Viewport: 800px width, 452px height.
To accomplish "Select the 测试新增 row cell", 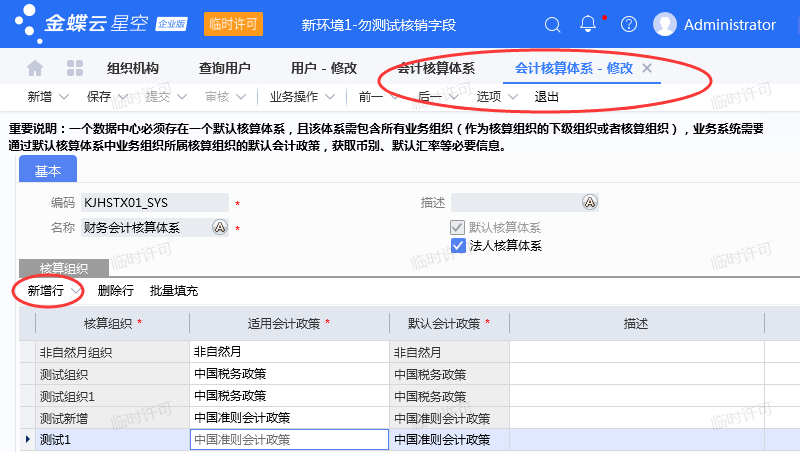I will tap(113, 418).
